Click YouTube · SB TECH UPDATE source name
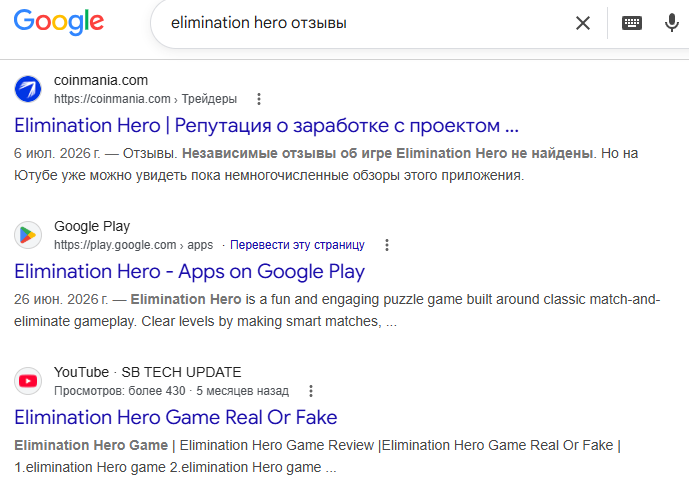Viewport: 689px width, 489px height. pyautogui.click(x=148, y=372)
